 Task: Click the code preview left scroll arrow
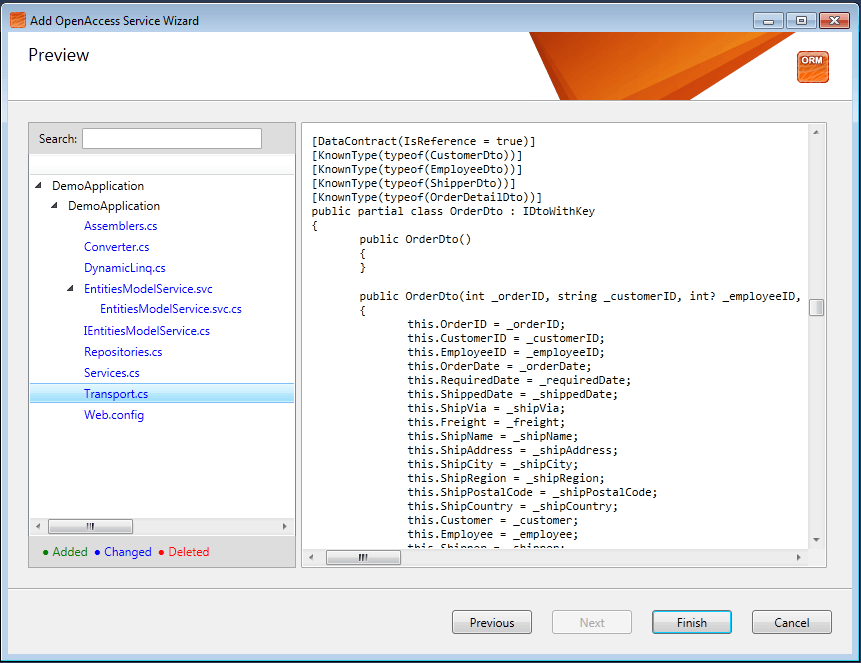(311, 558)
